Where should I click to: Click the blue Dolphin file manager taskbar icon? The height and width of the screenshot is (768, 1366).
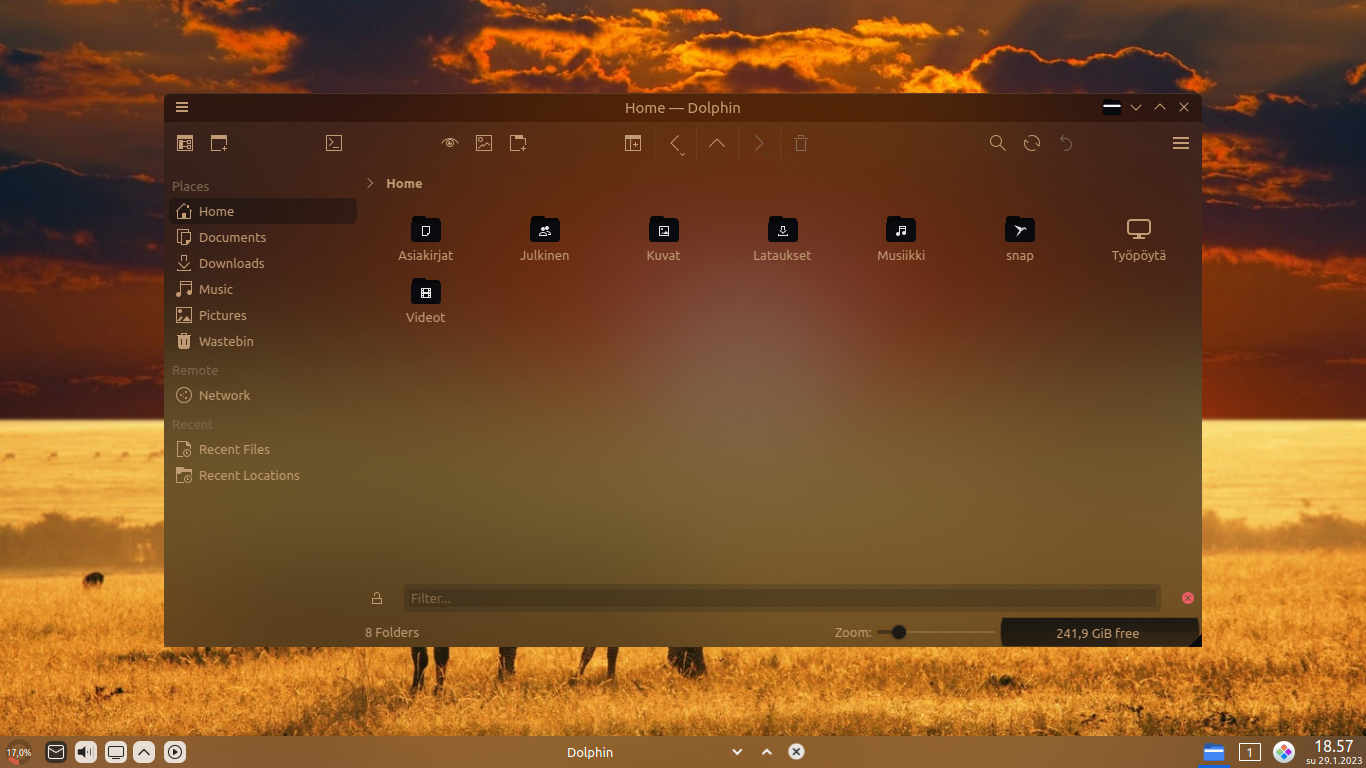[1214, 753]
